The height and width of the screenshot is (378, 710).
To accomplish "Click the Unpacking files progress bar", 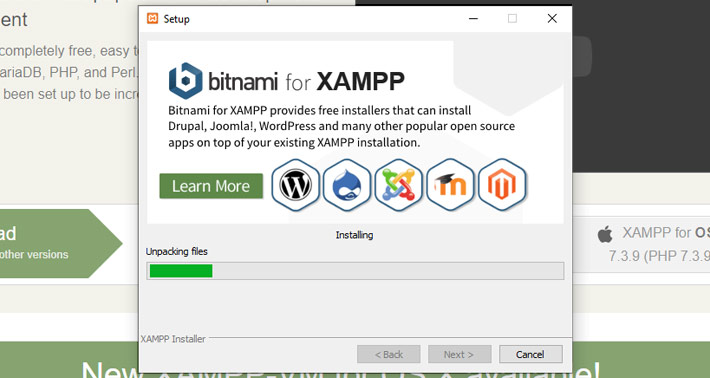I will point(355,271).
